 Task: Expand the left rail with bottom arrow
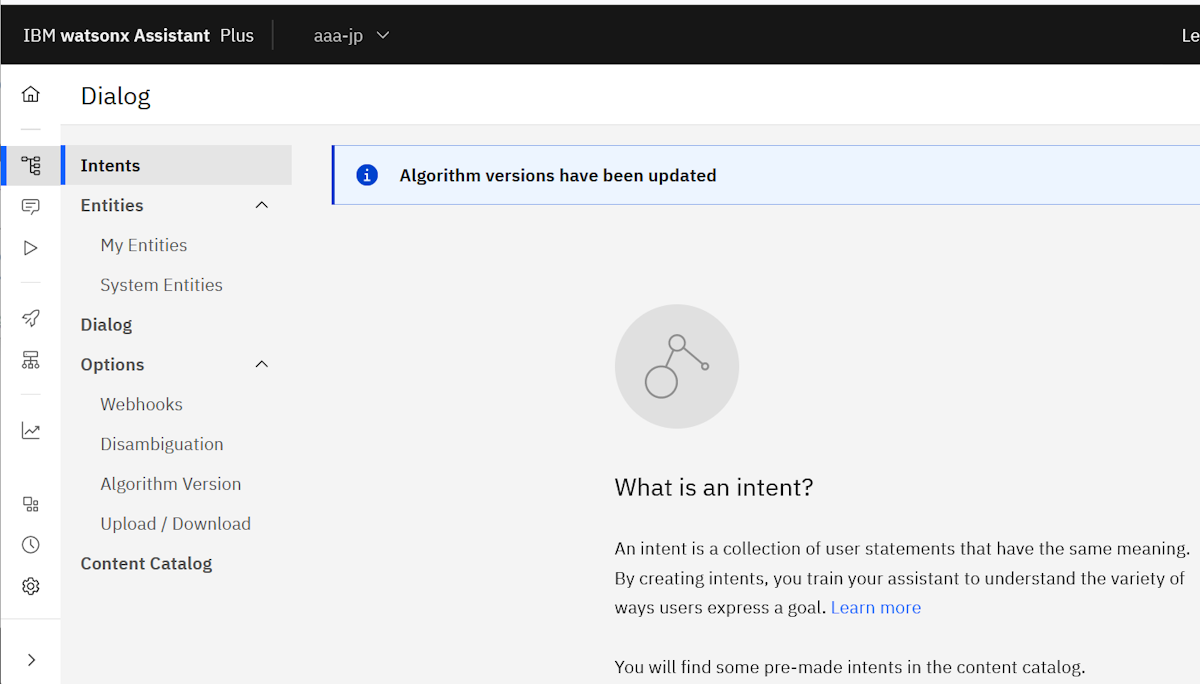coord(31,660)
